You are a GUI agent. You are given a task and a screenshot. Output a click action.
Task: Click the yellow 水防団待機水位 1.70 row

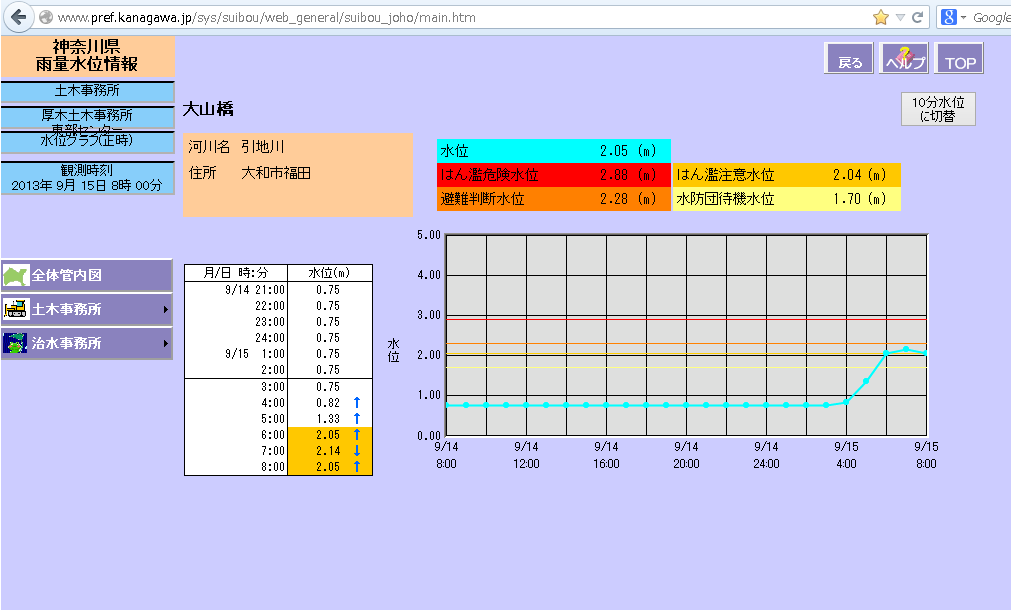(x=786, y=199)
